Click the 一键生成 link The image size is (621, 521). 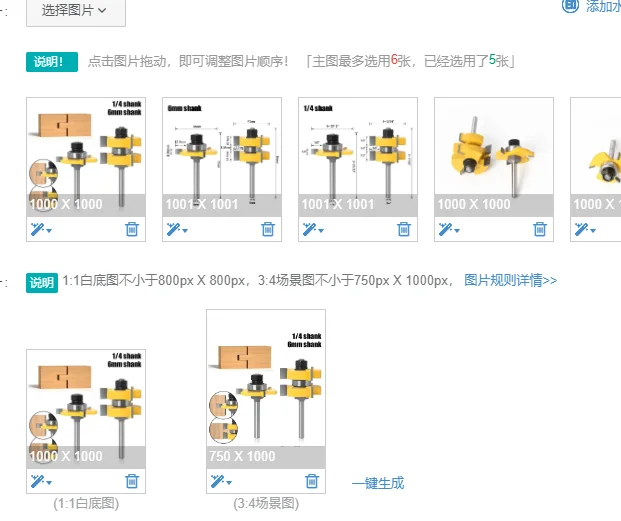click(x=378, y=483)
